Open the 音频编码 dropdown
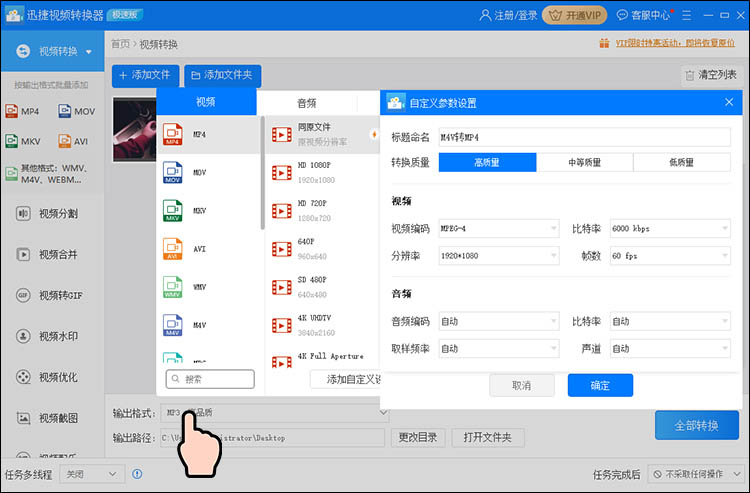750x493 pixels. (x=499, y=321)
